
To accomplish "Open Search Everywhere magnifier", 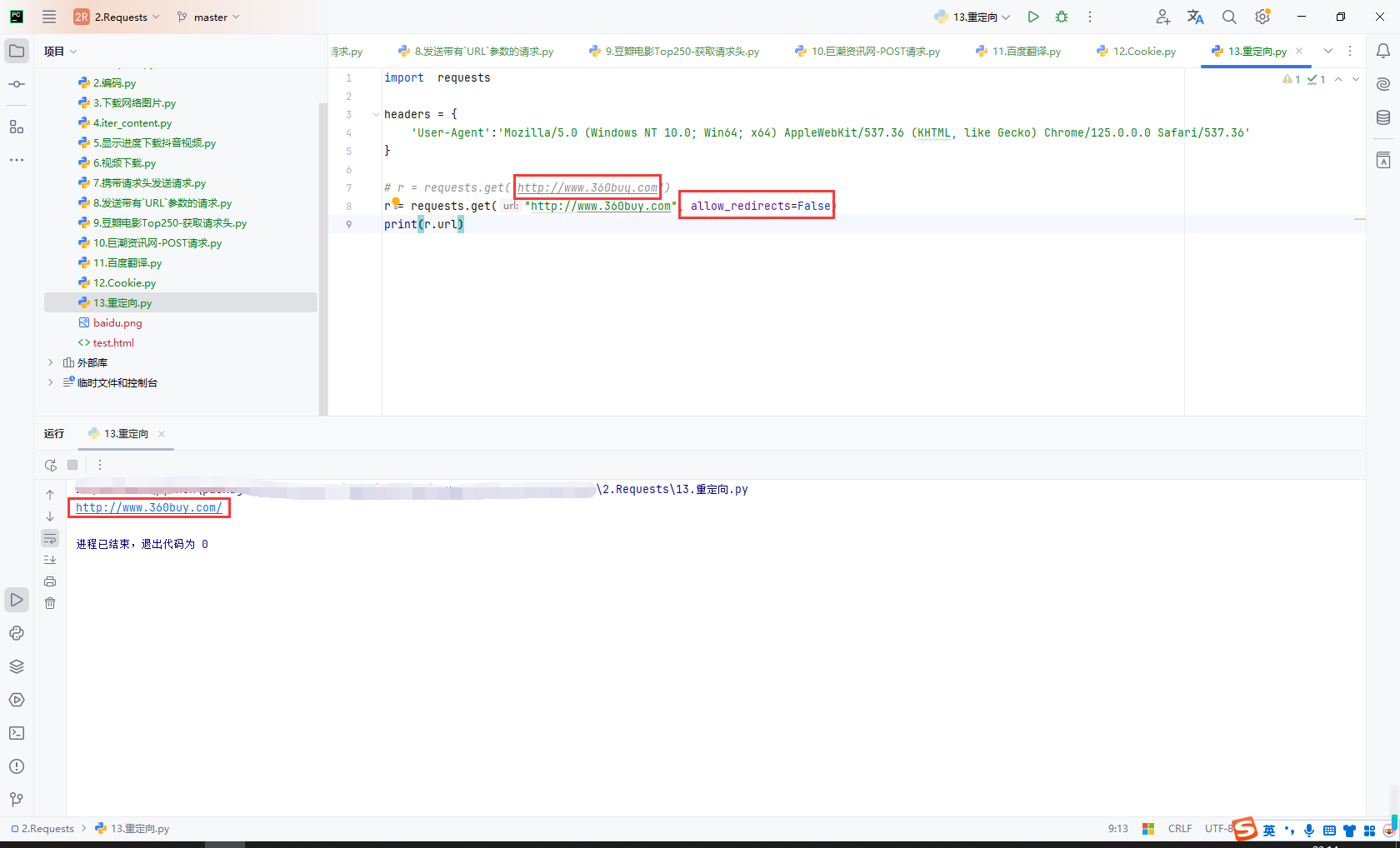I will pos(1229,17).
